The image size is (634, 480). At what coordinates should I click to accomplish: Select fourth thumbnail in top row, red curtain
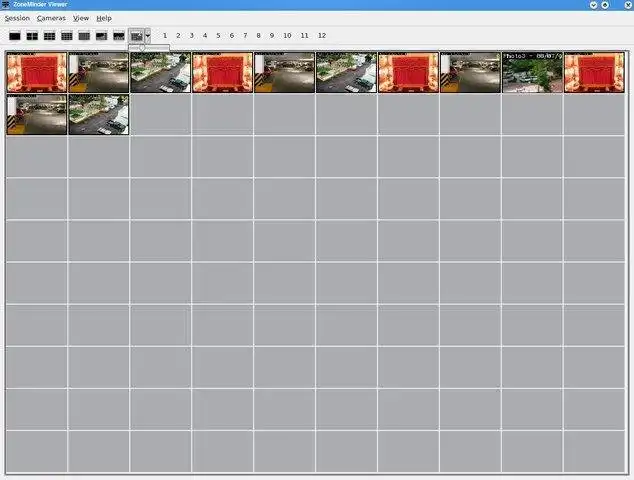222,72
